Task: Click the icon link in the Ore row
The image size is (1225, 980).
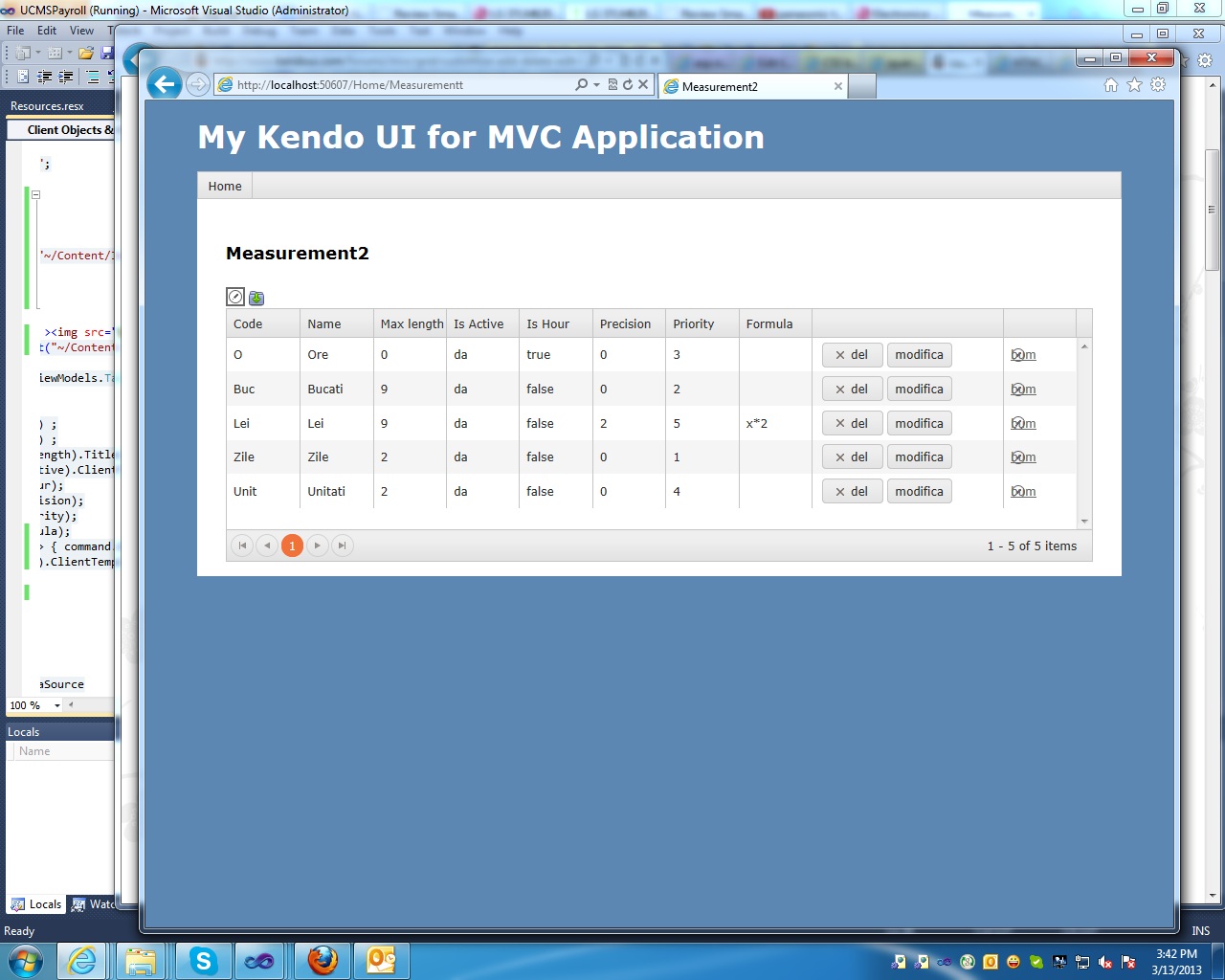Action: [x=1023, y=355]
